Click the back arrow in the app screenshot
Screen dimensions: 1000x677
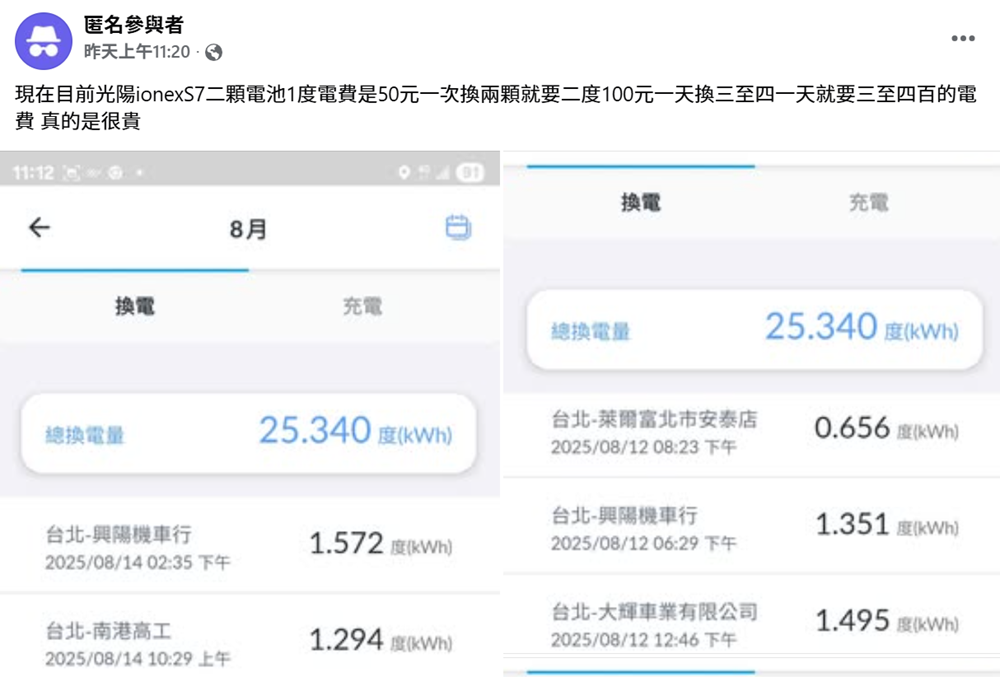(38, 227)
